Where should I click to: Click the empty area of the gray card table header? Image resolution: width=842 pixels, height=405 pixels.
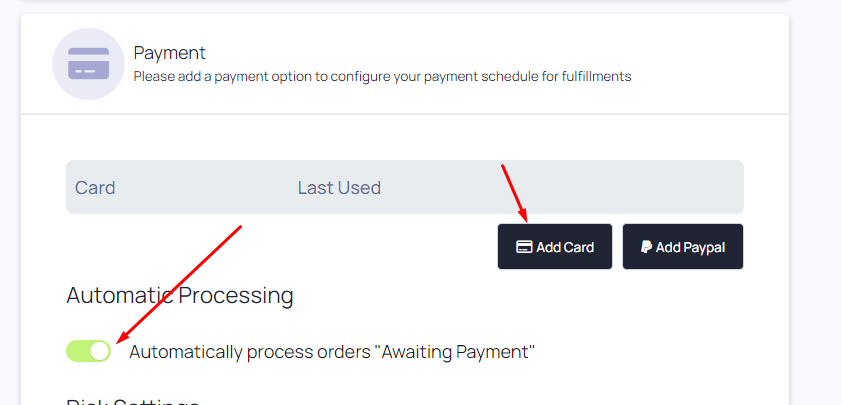click(x=564, y=187)
